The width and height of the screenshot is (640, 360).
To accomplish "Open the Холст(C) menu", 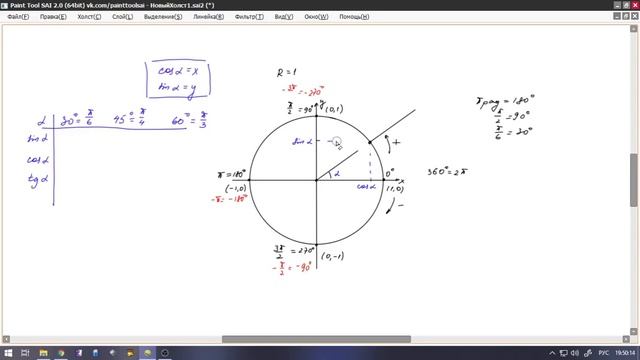I will [x=89, y=17].
